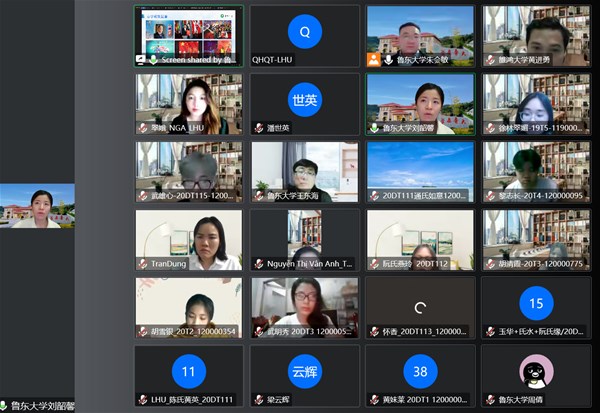Click the blue avatar numbered 15

pos(536,303)
